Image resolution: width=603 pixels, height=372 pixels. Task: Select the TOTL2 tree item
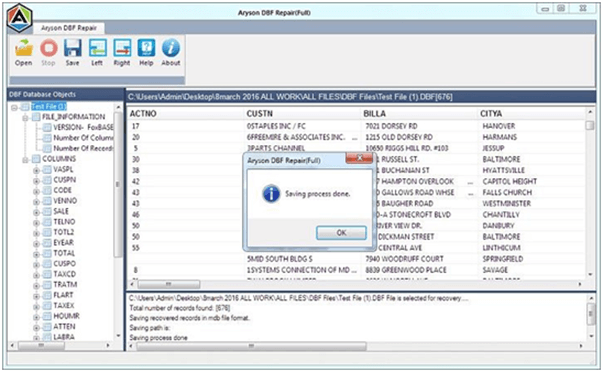point(63,232)
